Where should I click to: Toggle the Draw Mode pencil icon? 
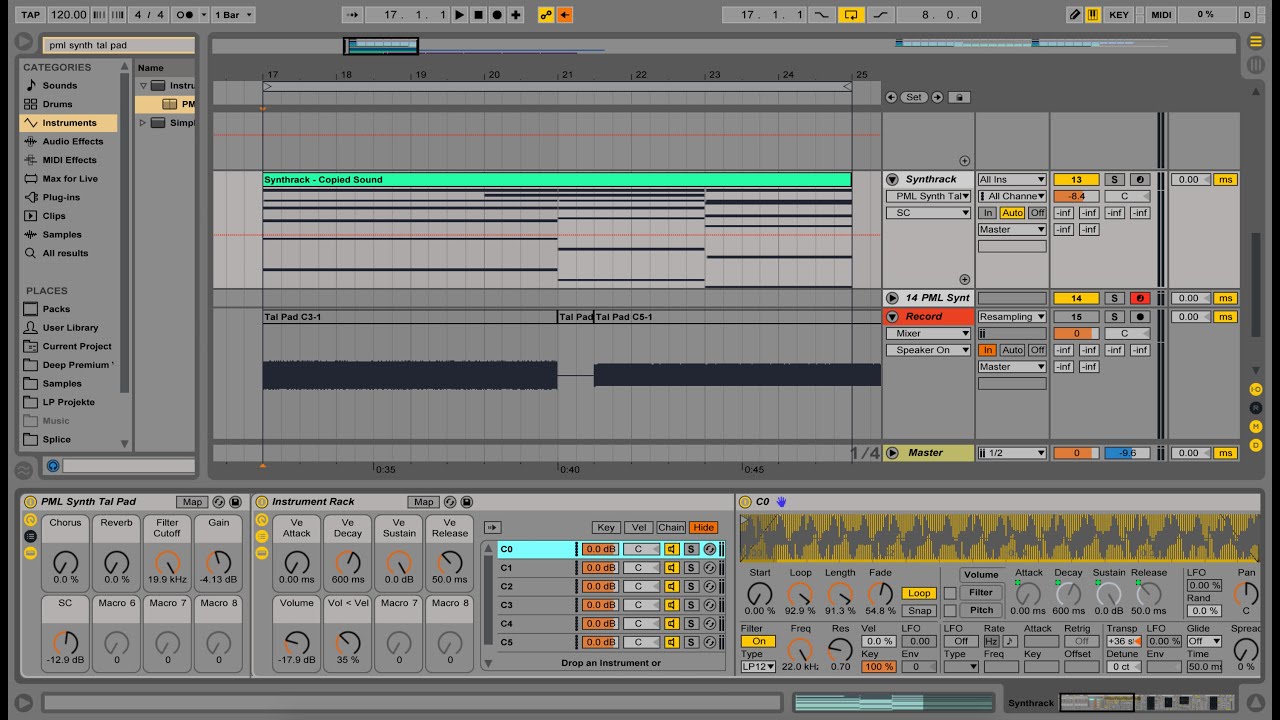[1075, 15]
